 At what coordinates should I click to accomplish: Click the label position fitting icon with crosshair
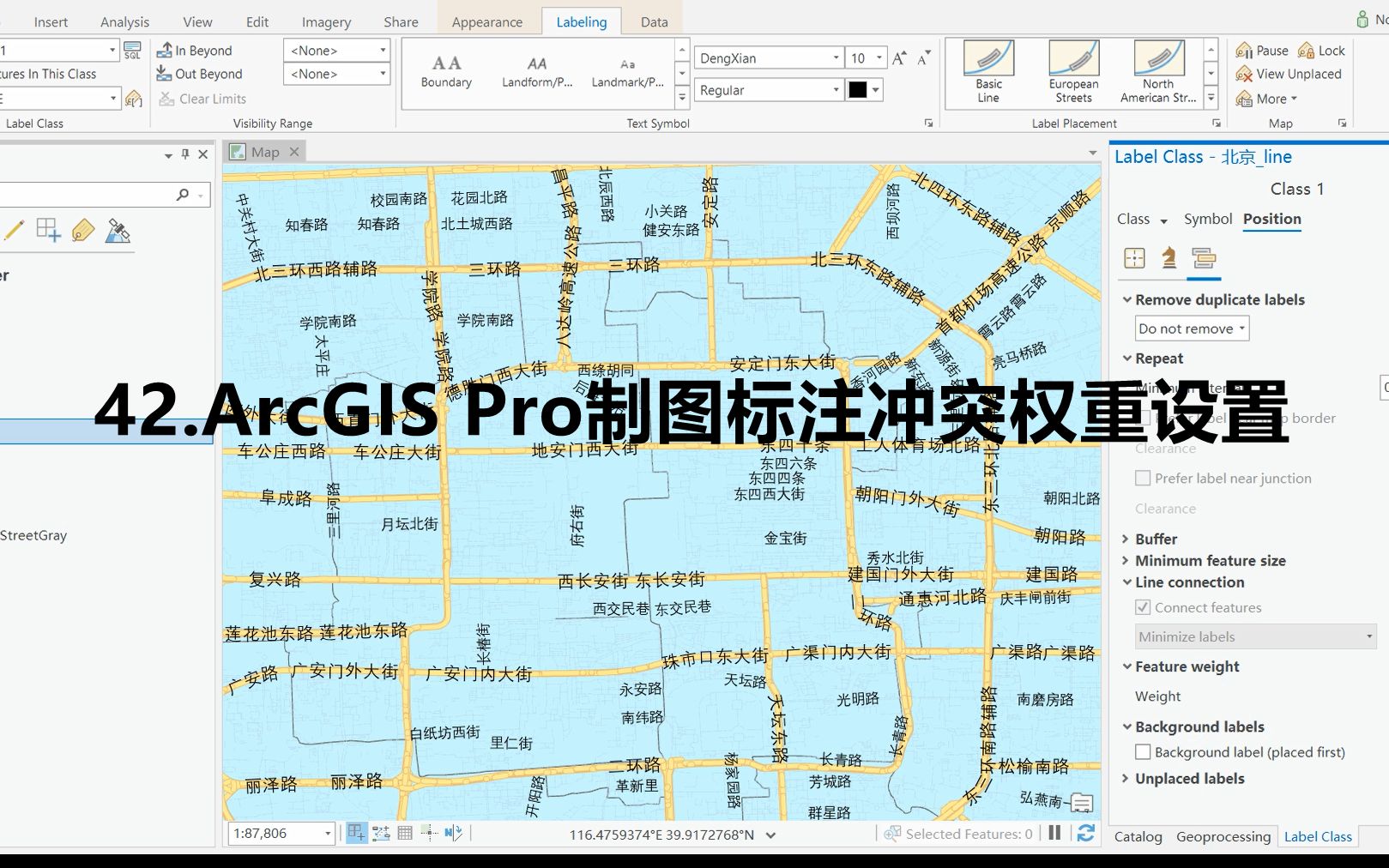[1133, 258]
